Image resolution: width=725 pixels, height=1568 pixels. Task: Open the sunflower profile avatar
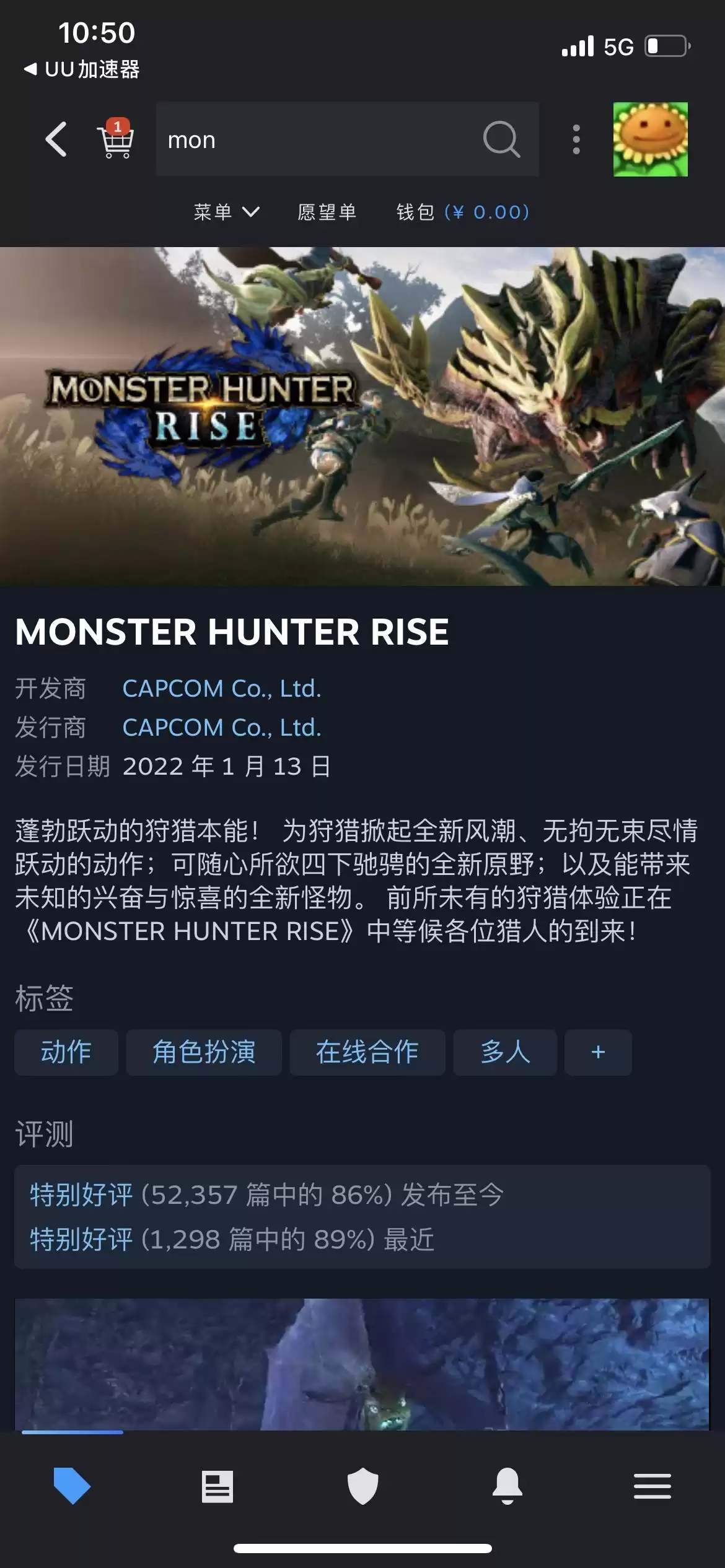651,139
